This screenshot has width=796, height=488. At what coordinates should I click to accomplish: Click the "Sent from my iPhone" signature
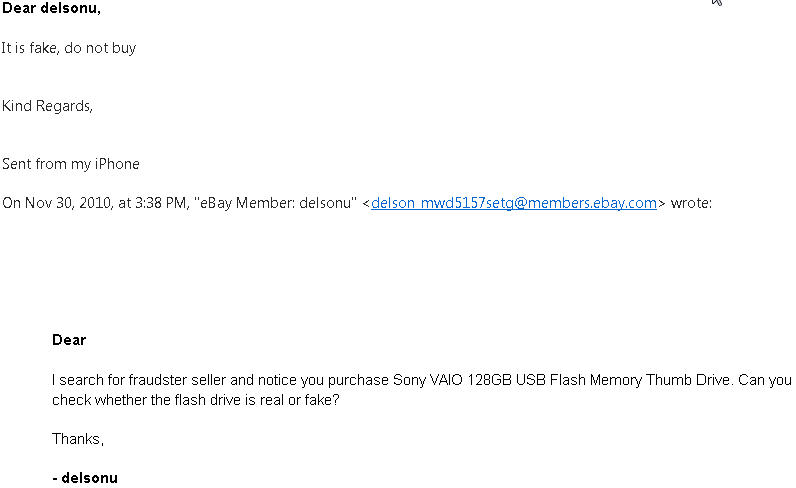click(70, 164)
